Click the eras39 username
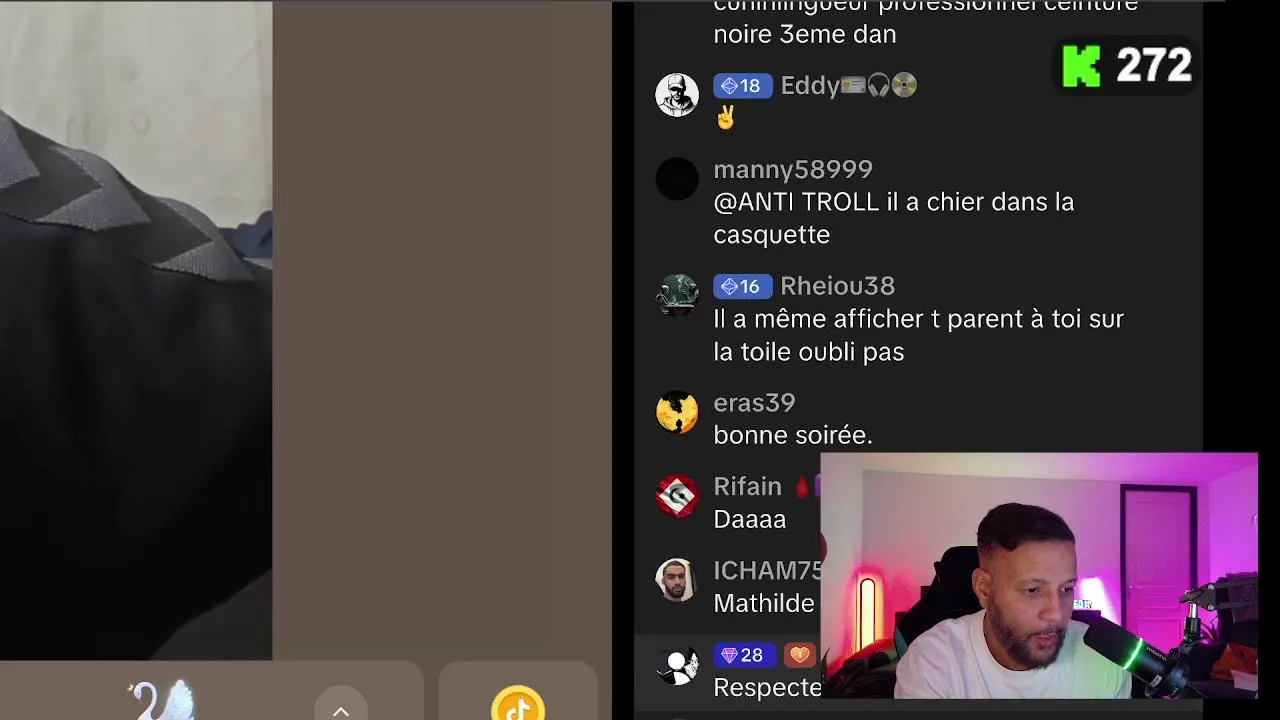This screenshot has width=1280, height=720. click(754, 403)
